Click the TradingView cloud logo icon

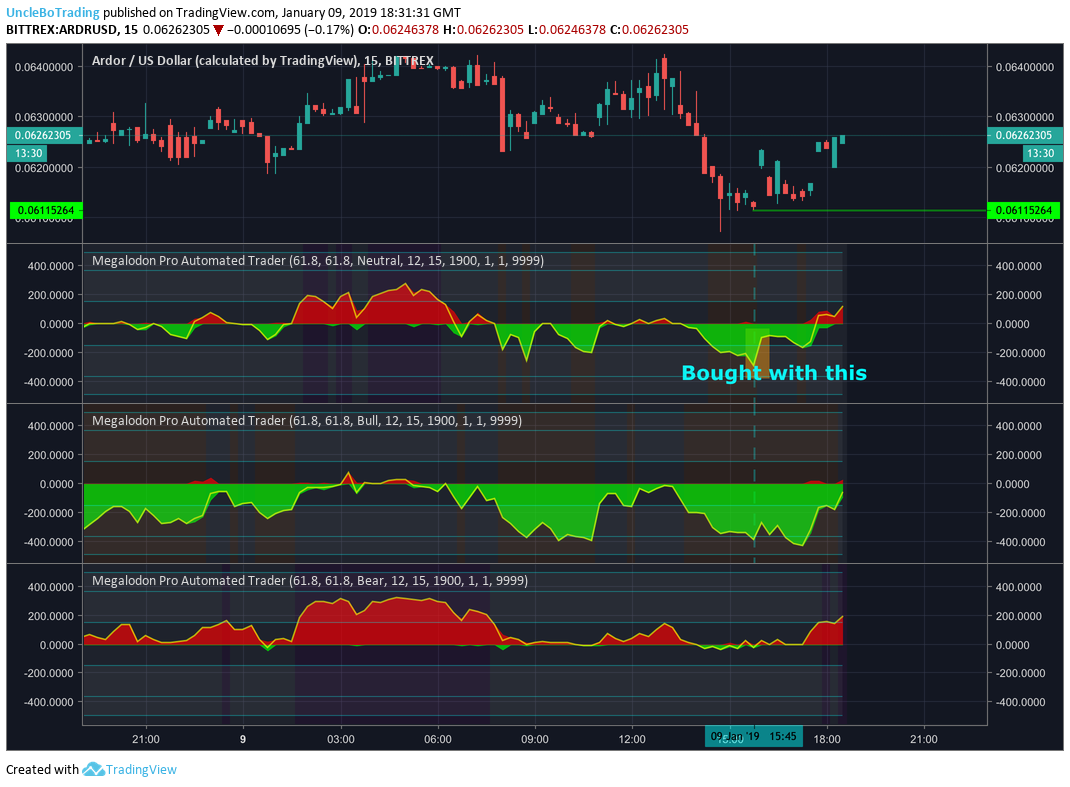coord(93,769)
